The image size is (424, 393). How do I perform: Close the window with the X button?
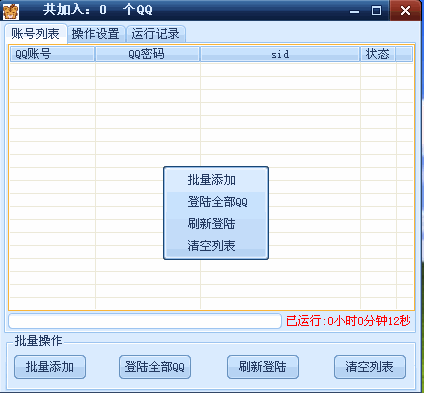(x=405, y=11)
